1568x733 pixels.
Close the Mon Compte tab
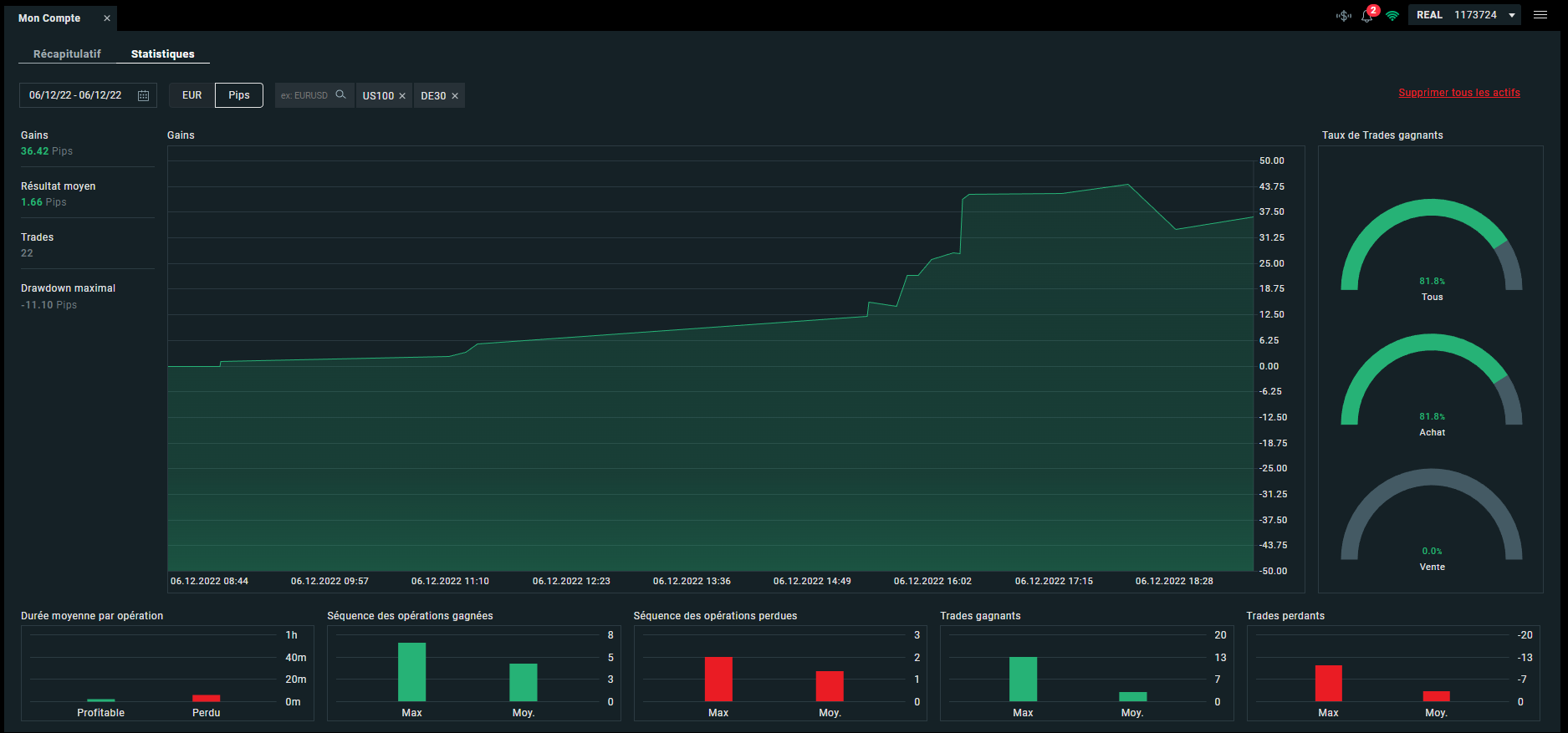coord(107,18)
